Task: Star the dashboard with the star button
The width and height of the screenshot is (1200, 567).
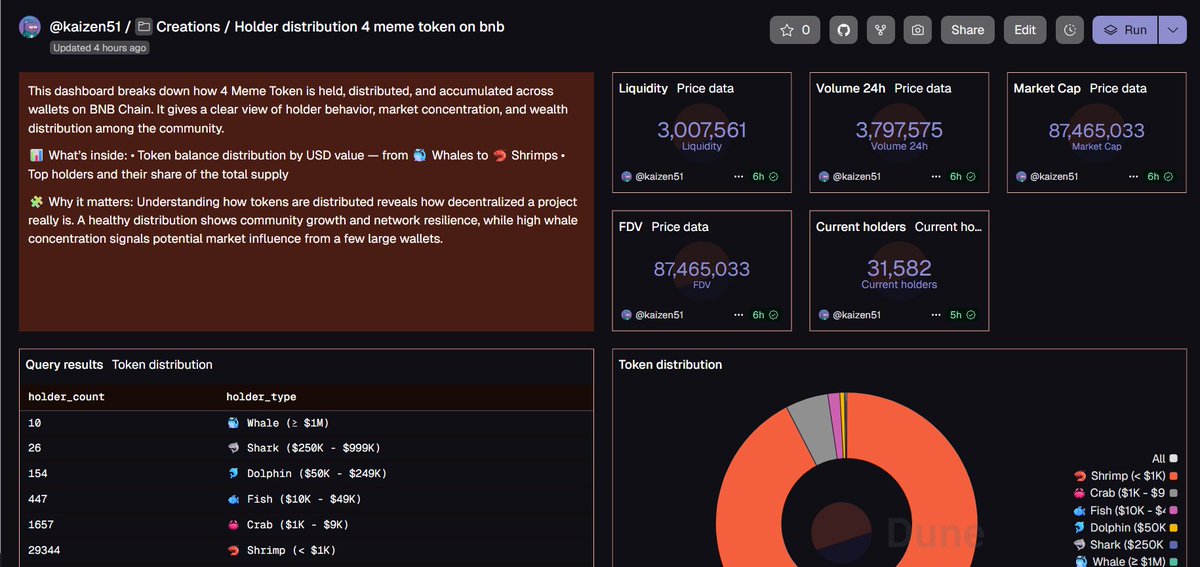Action: pos(795,30)
